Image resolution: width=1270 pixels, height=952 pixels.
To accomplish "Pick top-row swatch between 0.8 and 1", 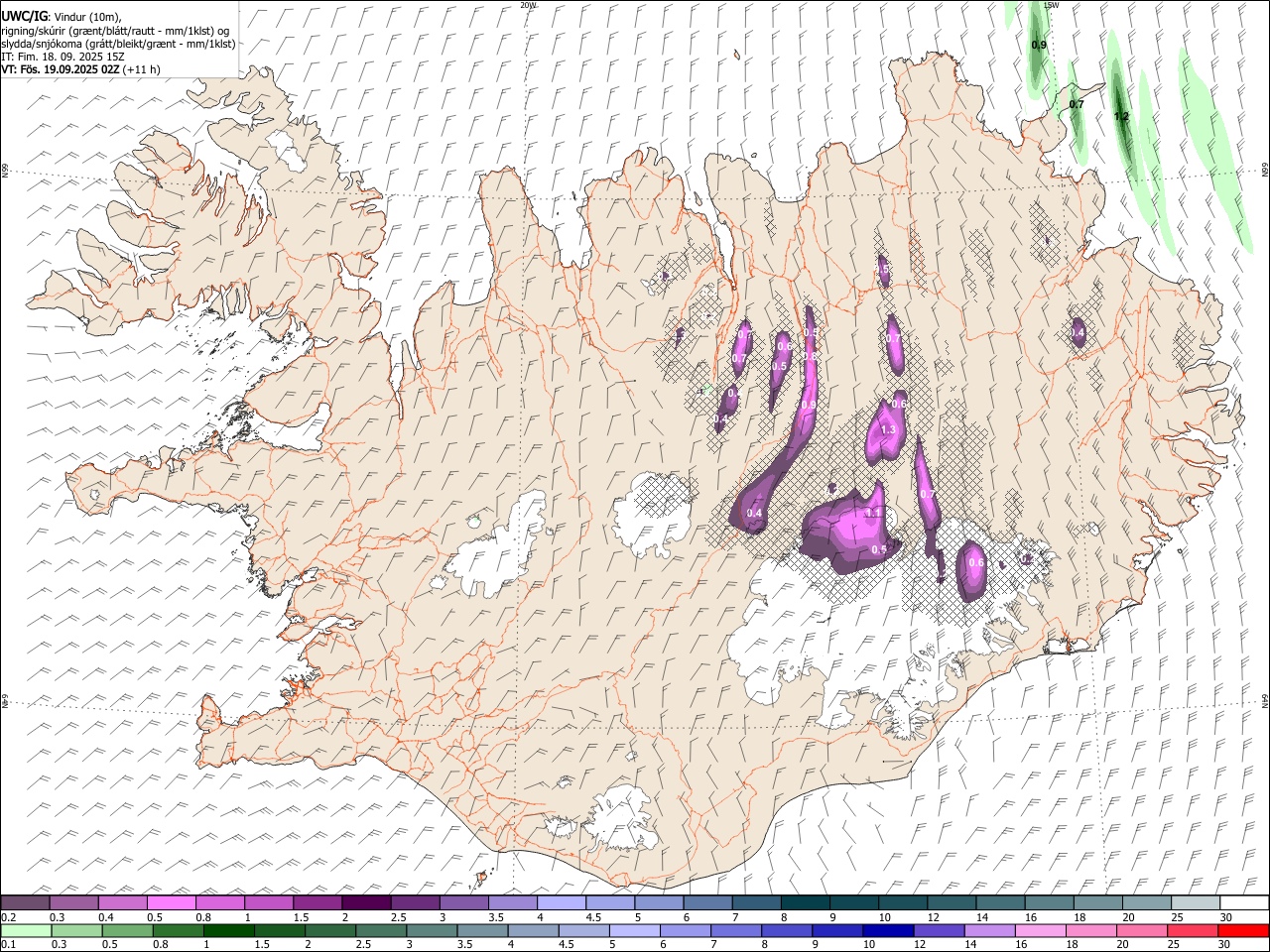I will coord(219,902).
